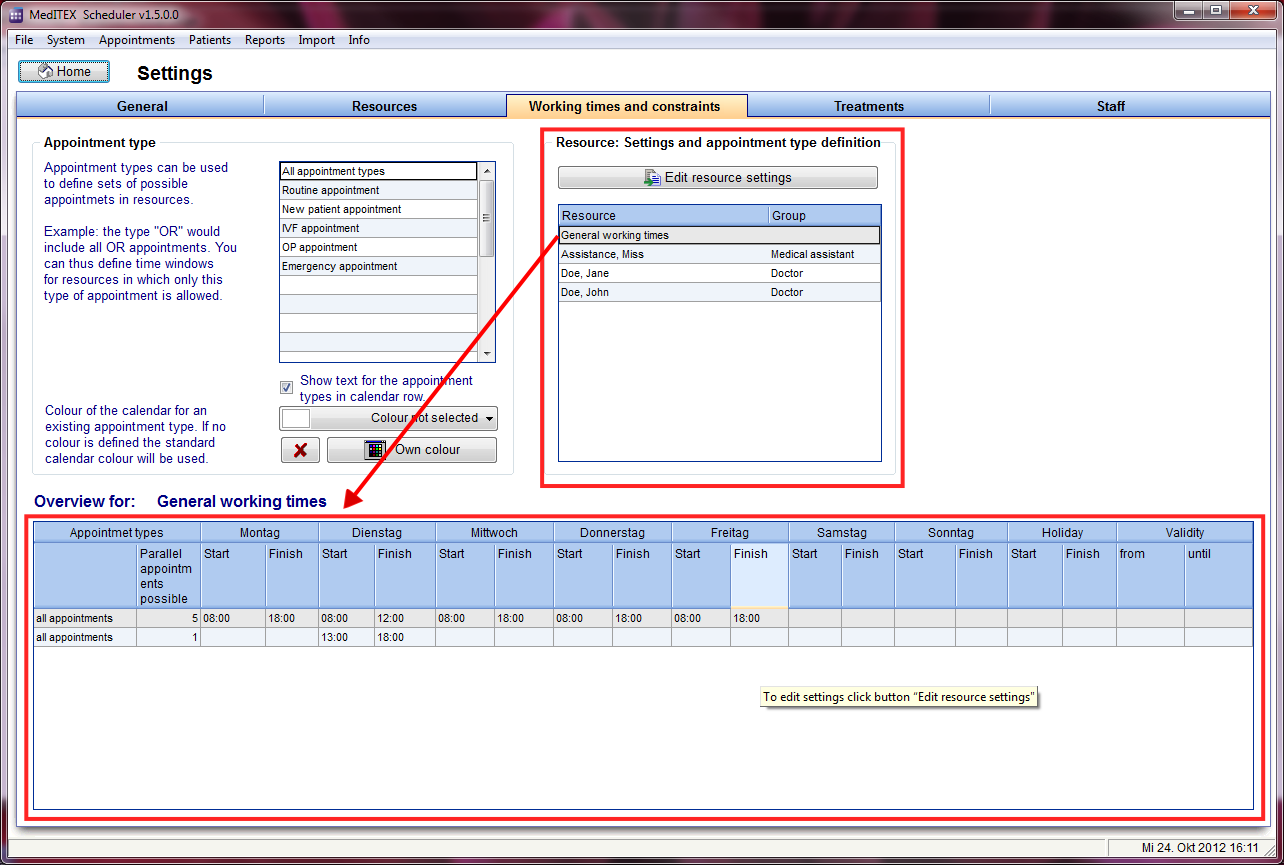Click Medical assistant group cell
This screenshot has width=1284, height=865.
coord(825,254)
